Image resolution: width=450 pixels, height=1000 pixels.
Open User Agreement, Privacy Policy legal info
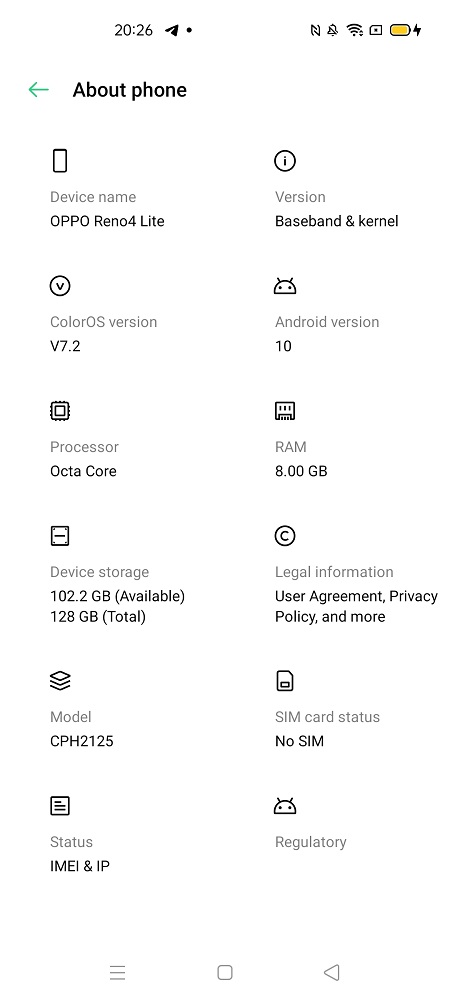[356, 607]
